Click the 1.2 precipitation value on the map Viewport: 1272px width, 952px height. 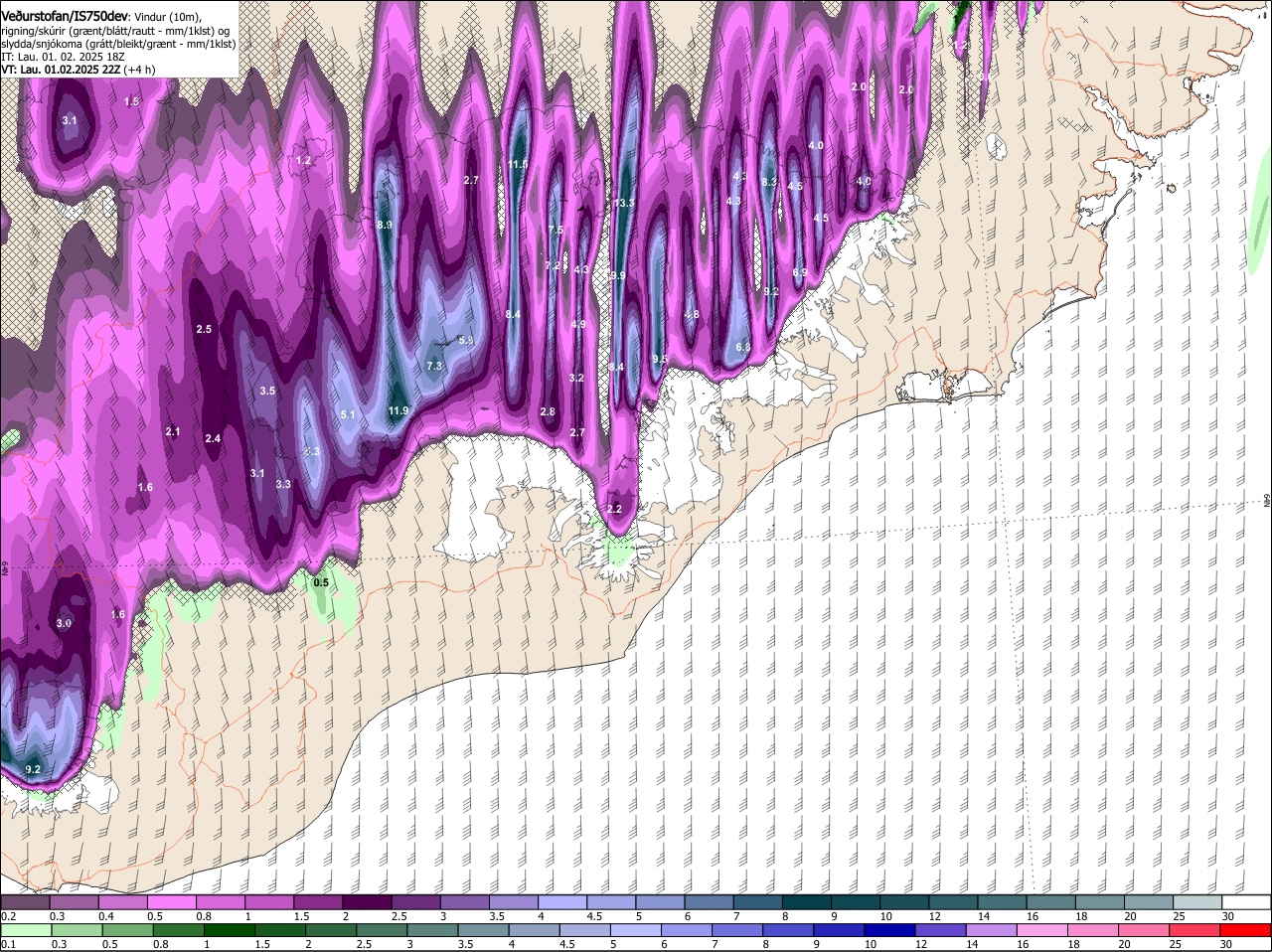tap(304, 160)
